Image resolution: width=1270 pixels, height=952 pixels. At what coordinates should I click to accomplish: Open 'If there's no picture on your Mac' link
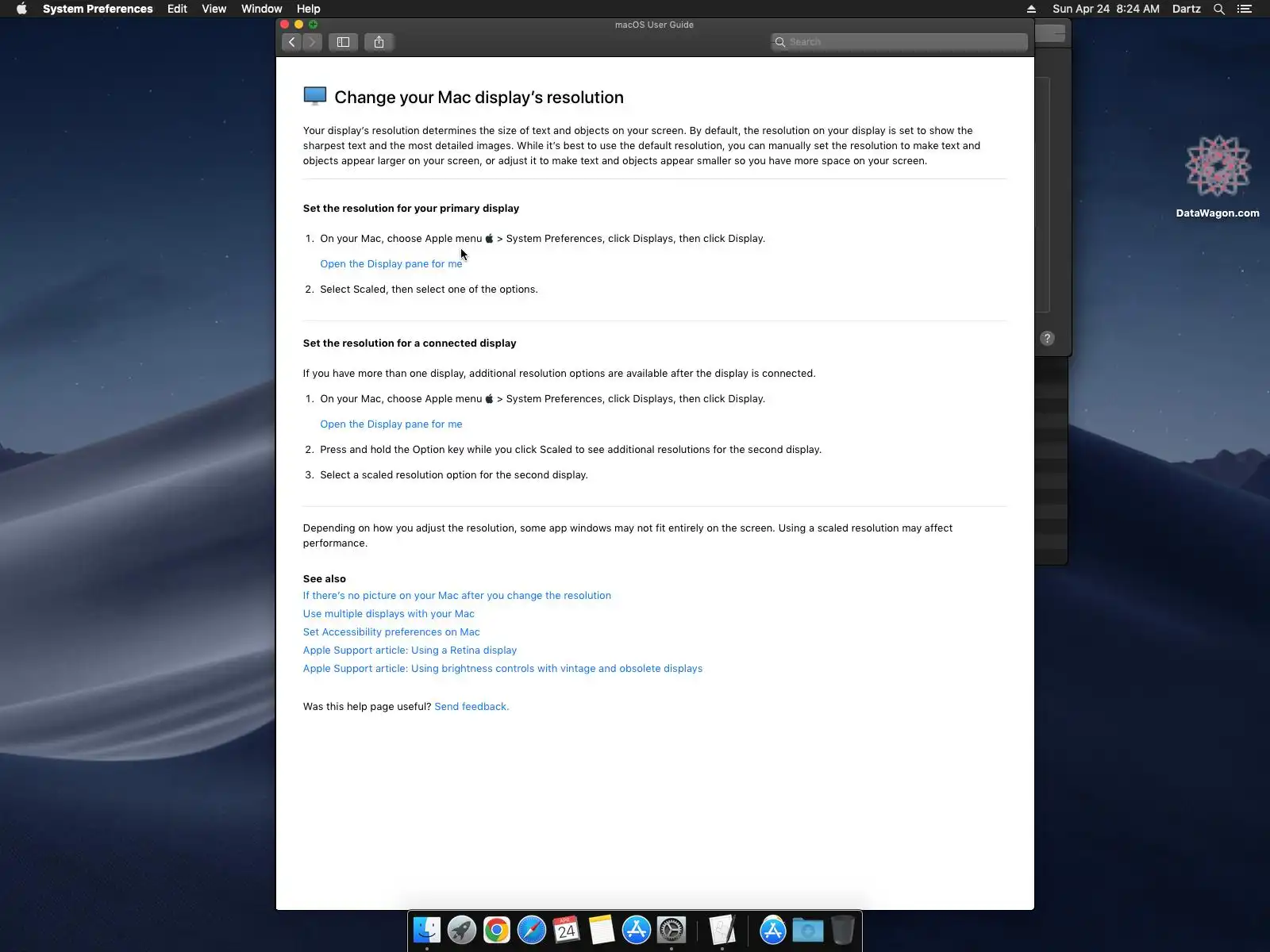[457, 596]
